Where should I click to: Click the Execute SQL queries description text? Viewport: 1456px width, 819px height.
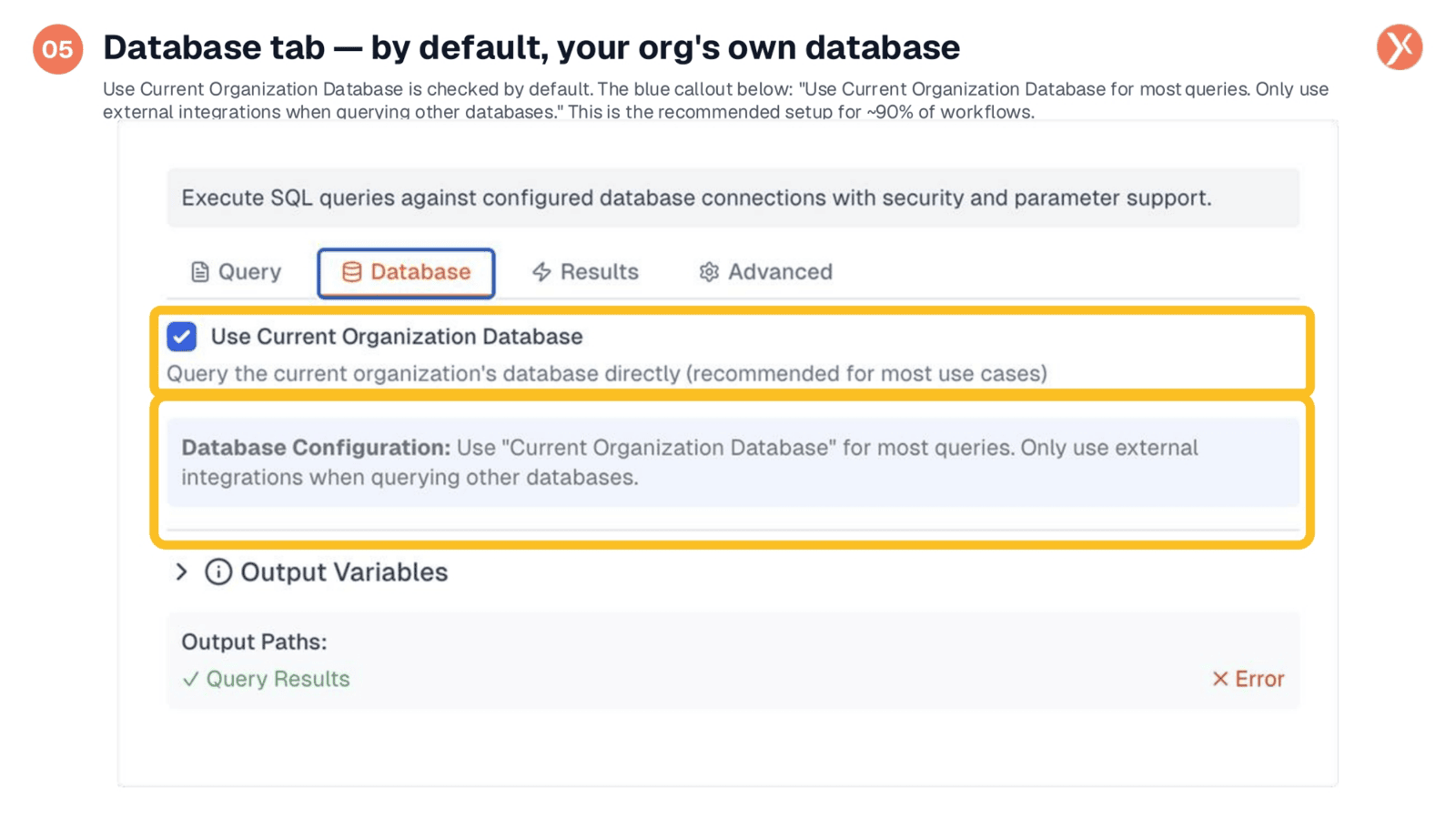pyautogui.click(x=696, y=197)
